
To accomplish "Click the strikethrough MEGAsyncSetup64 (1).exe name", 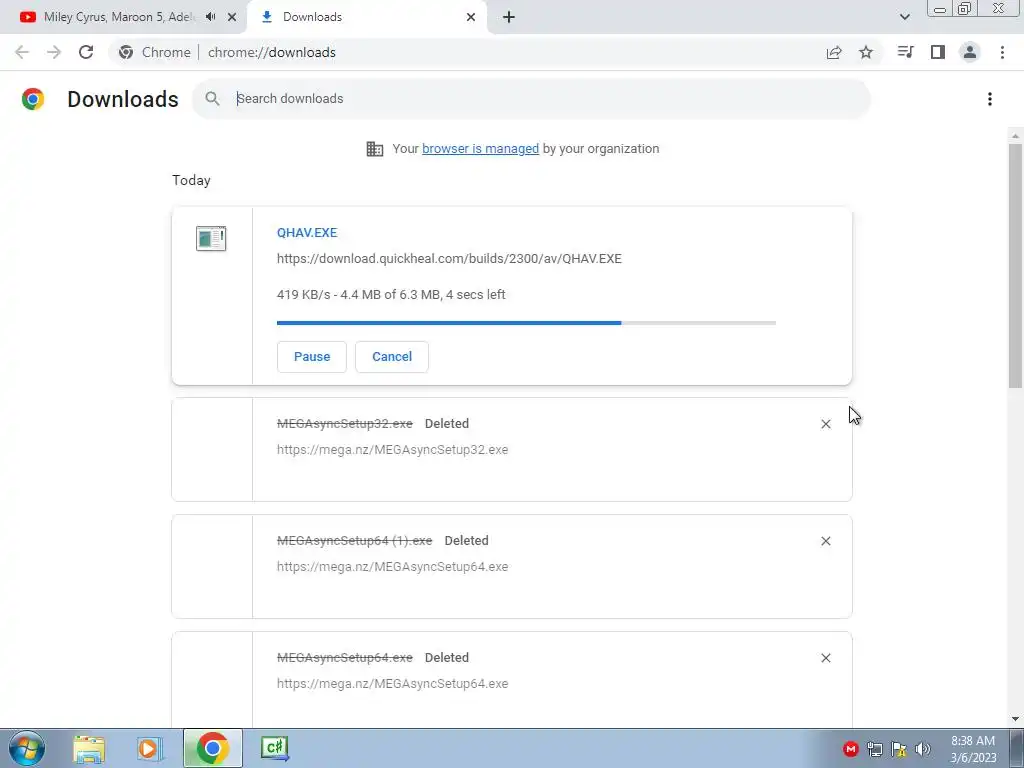I will click(355, 540).
